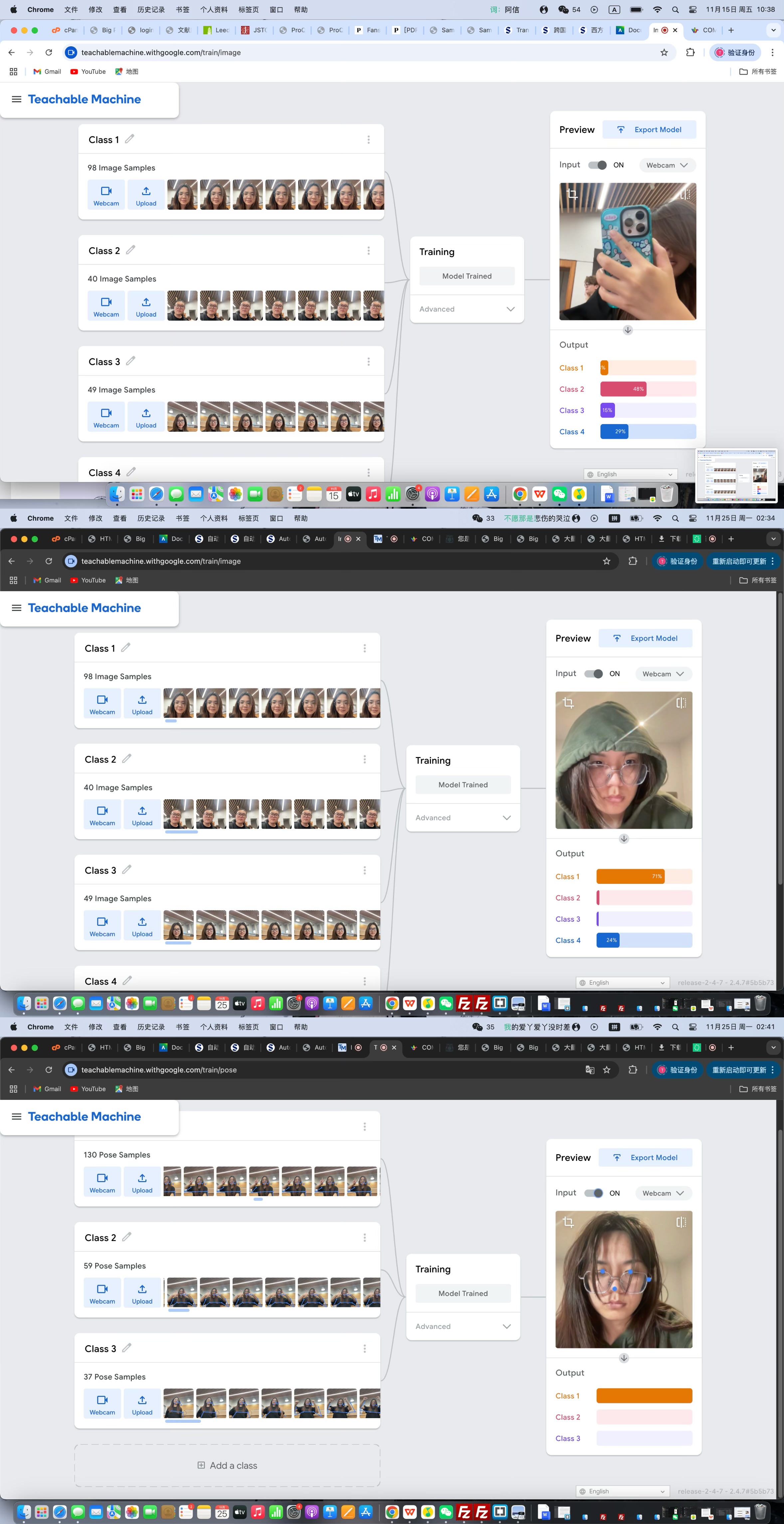Click Upload button under 49 Image Samples in 10:38 window
Image resolution: width=784 pixels, height=1524 pixels.
click(x=146, y=416)
